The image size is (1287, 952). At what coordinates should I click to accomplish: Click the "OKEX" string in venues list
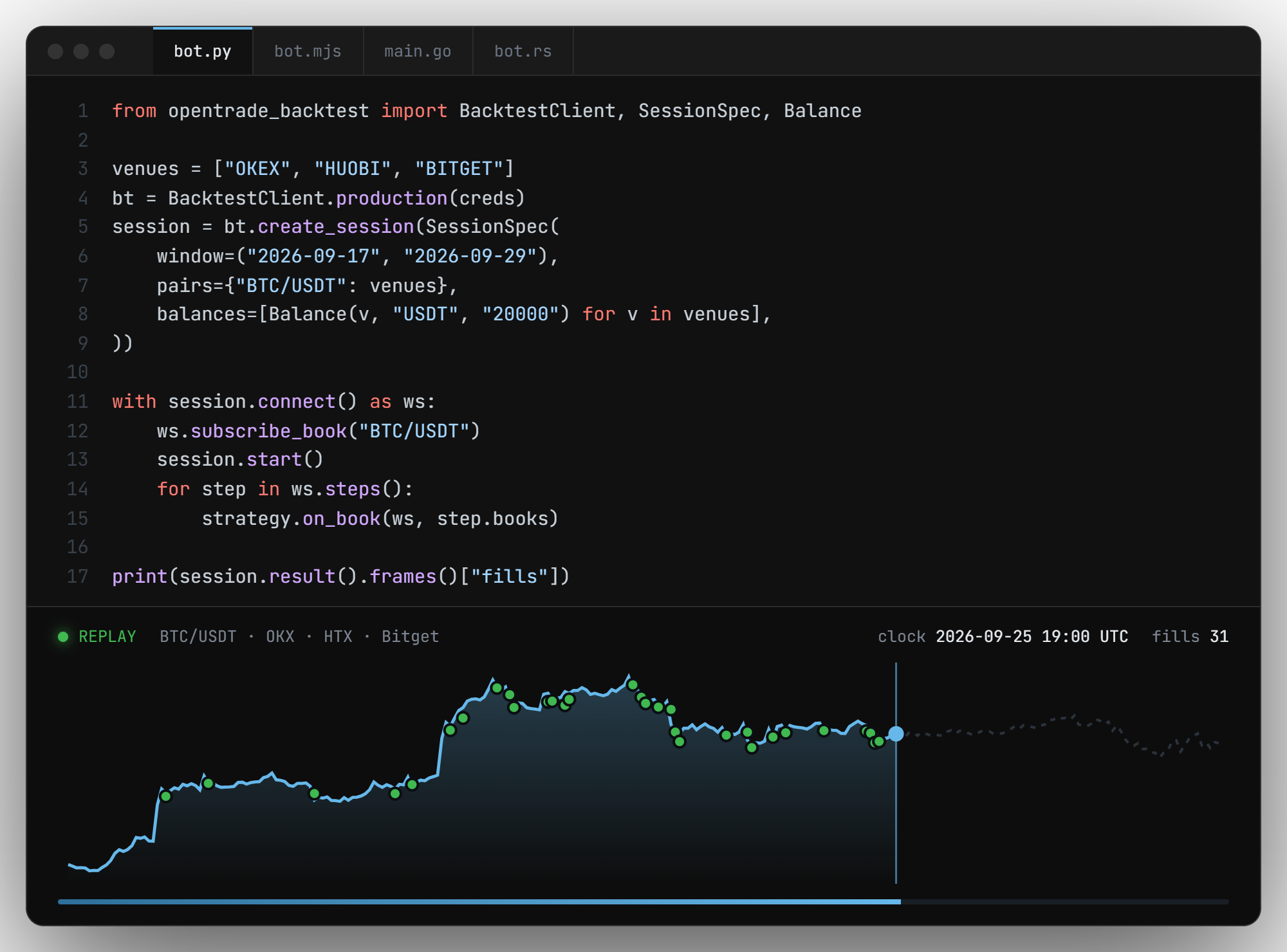pos(257,169)
